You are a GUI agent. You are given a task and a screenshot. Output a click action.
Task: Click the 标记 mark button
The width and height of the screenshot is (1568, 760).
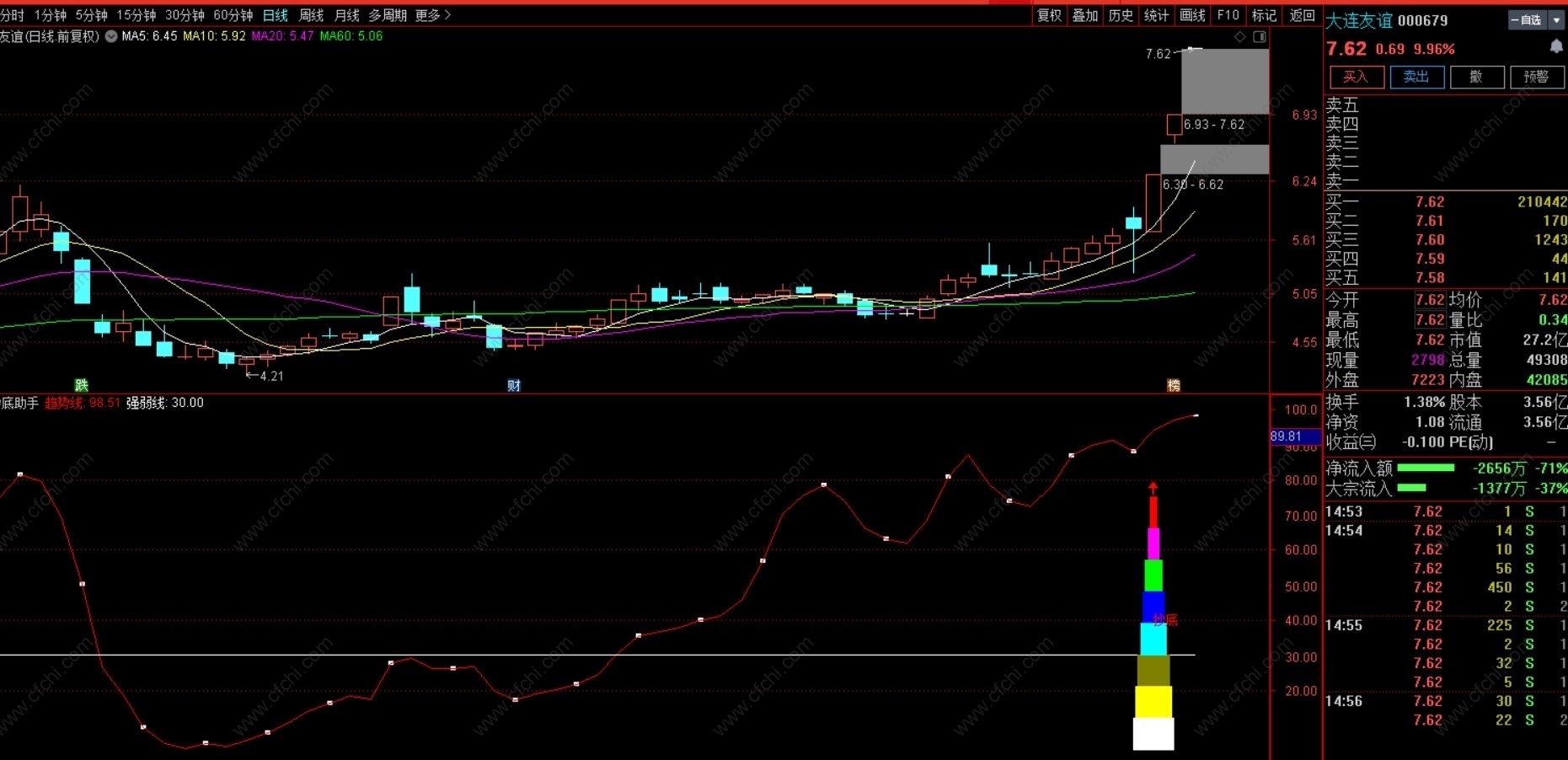point(1265,15)
